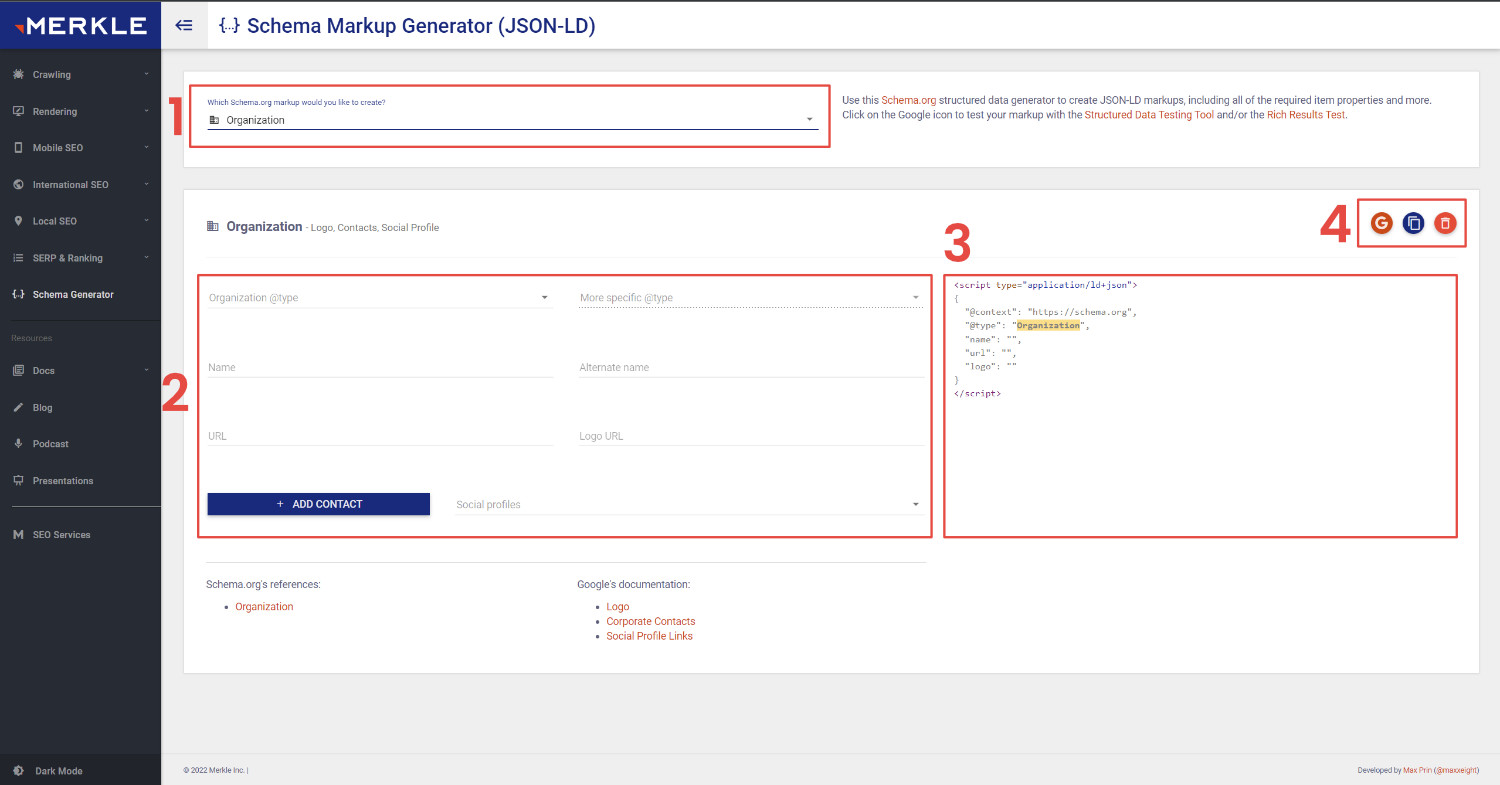The image size is (1500, 785).
Task: Expand the Crawling menu chevron
Action: click(146, 74)
